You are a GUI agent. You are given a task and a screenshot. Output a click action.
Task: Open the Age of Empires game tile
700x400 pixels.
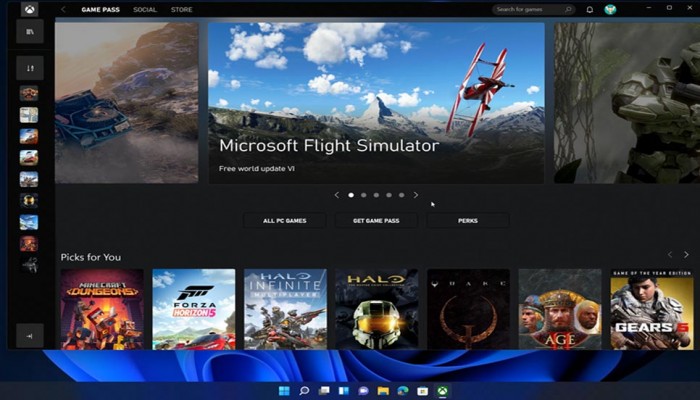point(560,309)
